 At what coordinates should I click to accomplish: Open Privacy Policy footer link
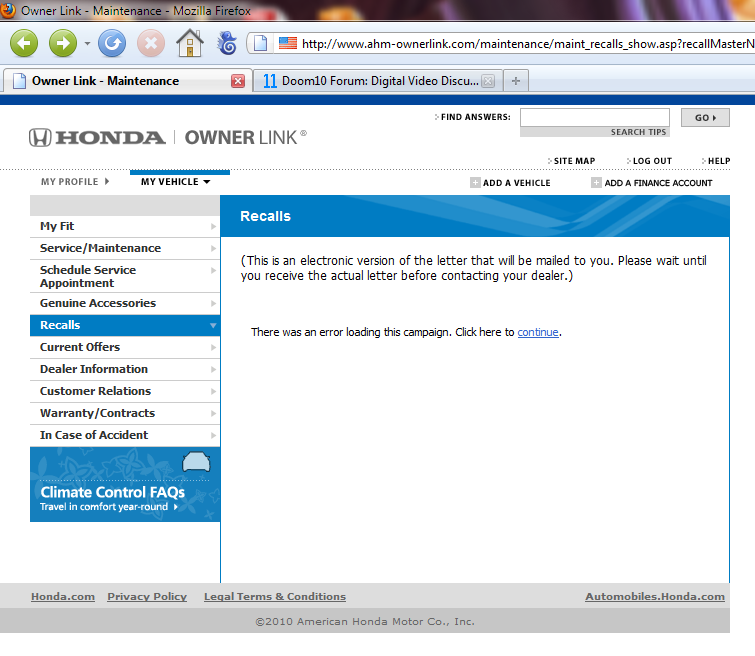[147, 596]
